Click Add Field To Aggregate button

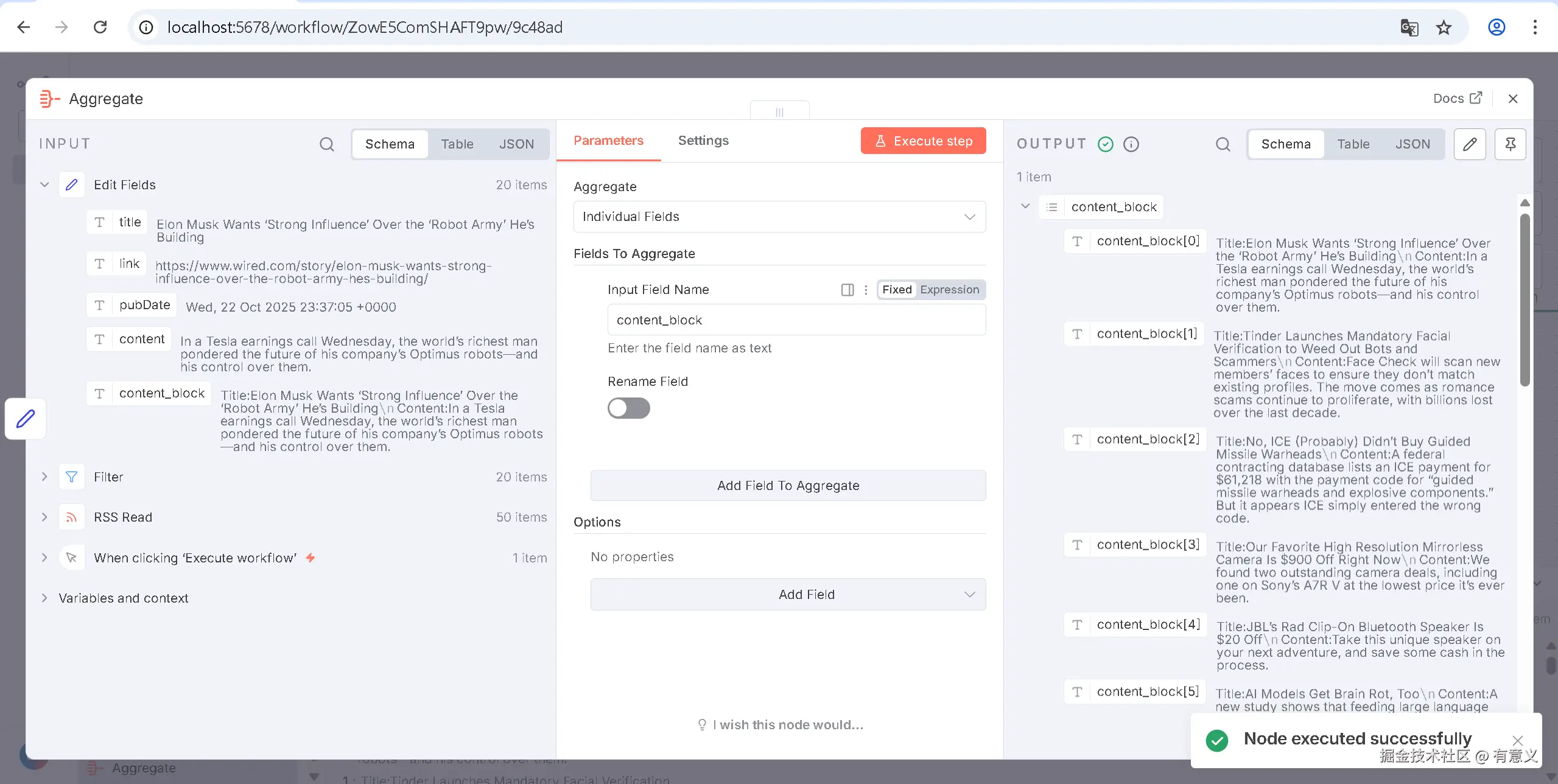[x=788, y=485]
